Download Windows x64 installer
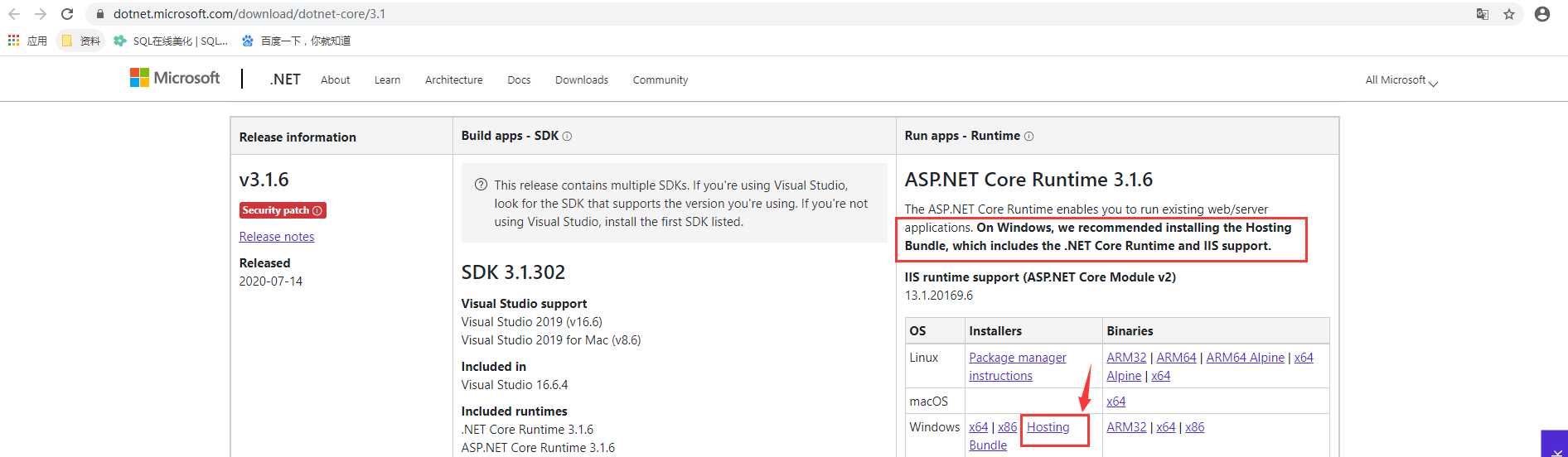 coord(979,427)
